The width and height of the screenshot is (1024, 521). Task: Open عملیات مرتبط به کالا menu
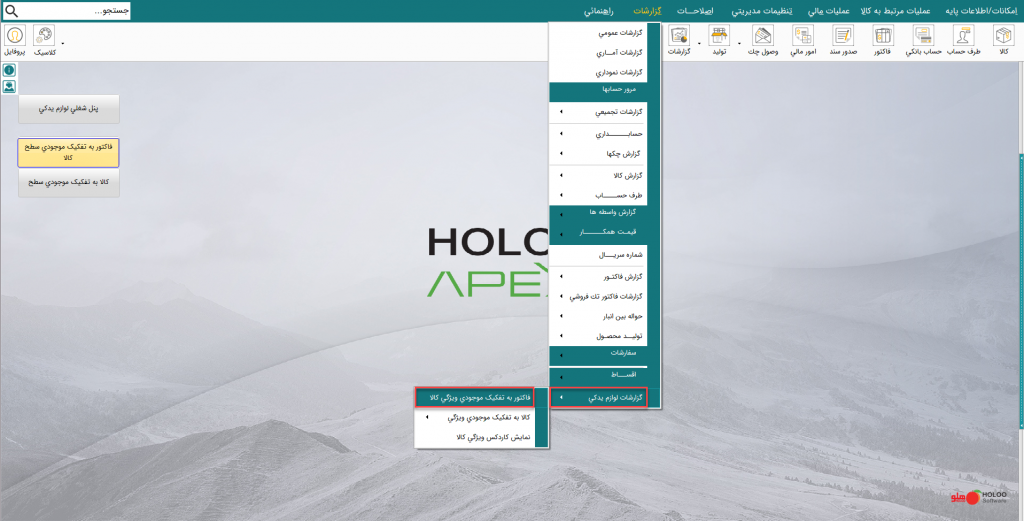(895, 11)
